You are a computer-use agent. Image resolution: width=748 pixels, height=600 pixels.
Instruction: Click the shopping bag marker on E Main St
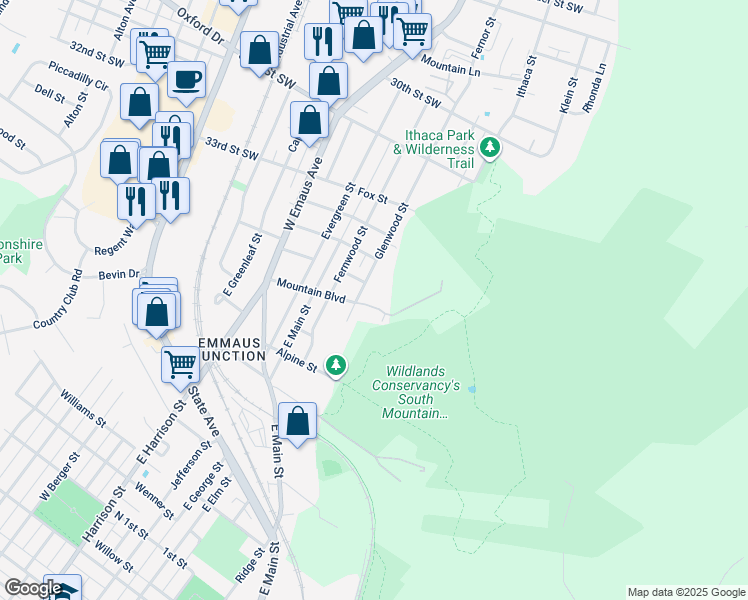click(x=297, y=423)
